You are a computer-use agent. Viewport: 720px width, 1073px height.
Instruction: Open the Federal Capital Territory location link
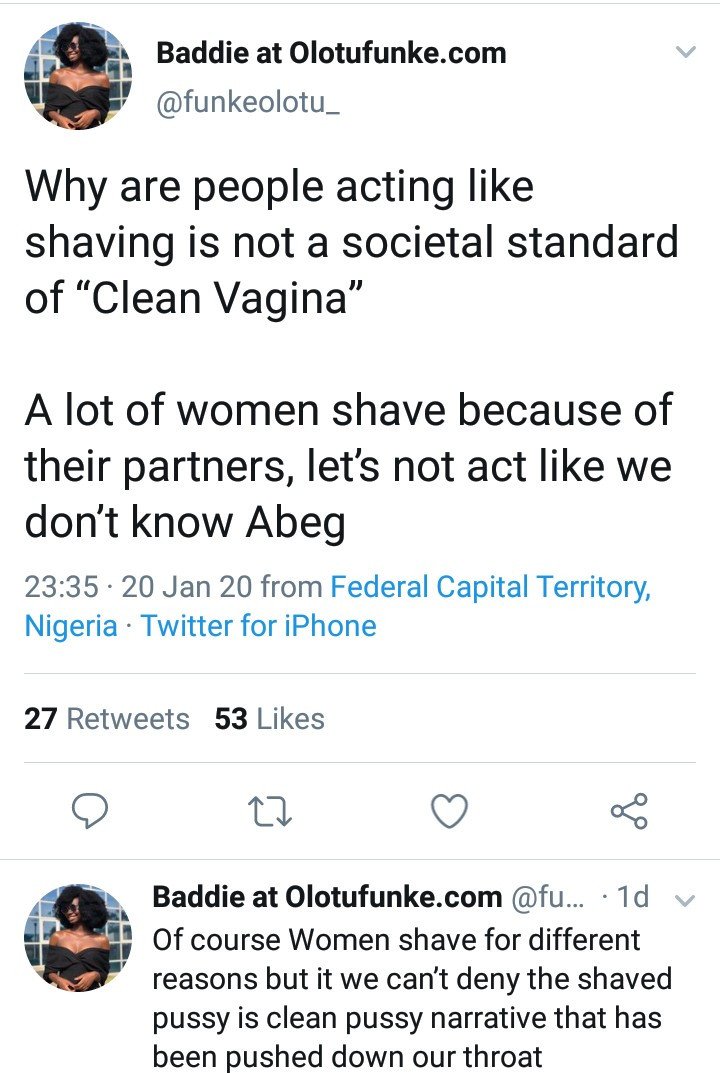point(490,587)
